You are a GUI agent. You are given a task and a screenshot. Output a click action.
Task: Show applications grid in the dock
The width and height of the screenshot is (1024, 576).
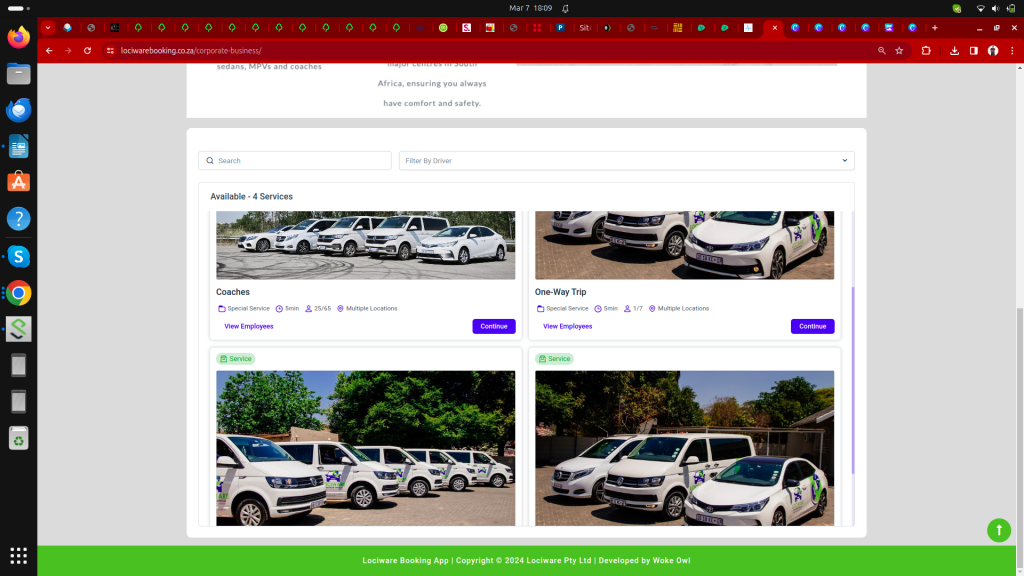coord(18,555)
